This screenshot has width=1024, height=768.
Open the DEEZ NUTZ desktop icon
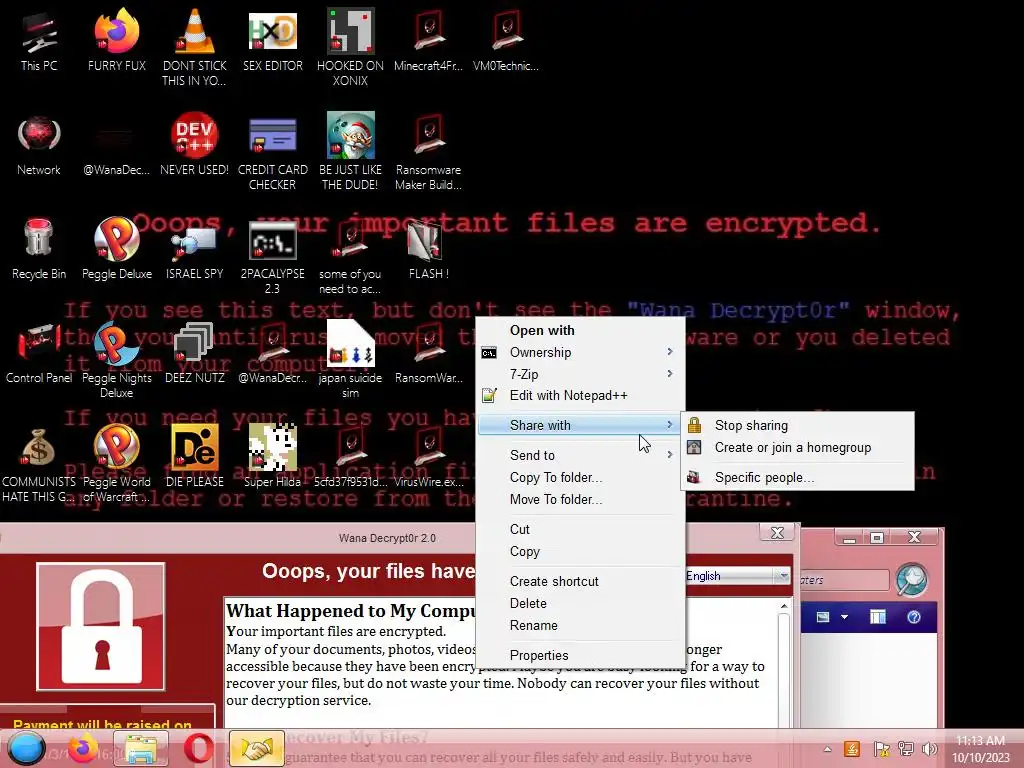[194, 353]
